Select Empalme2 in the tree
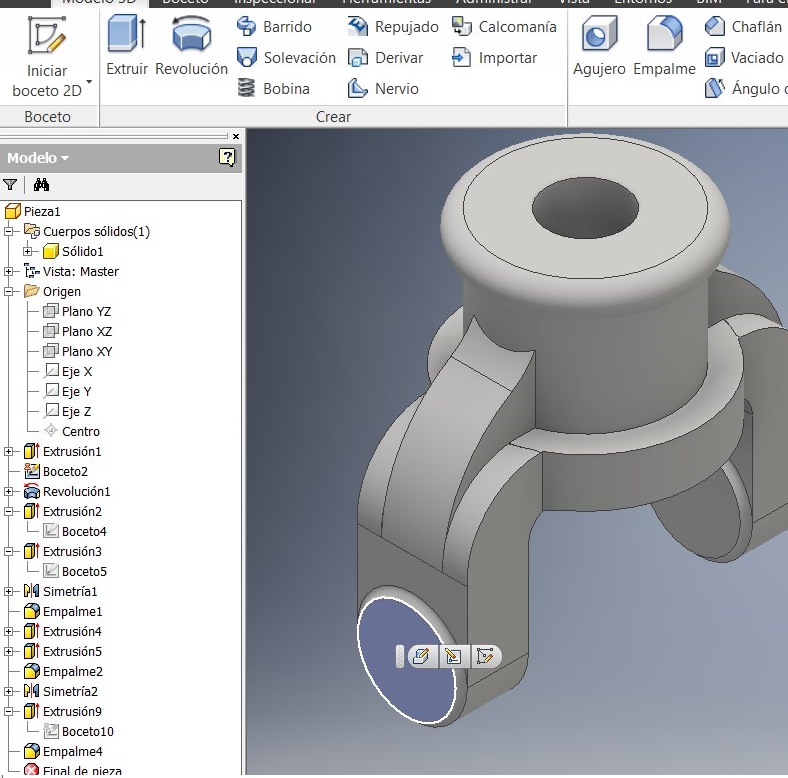This screenshot has height=778, width=788. click(x=63, y=671)
